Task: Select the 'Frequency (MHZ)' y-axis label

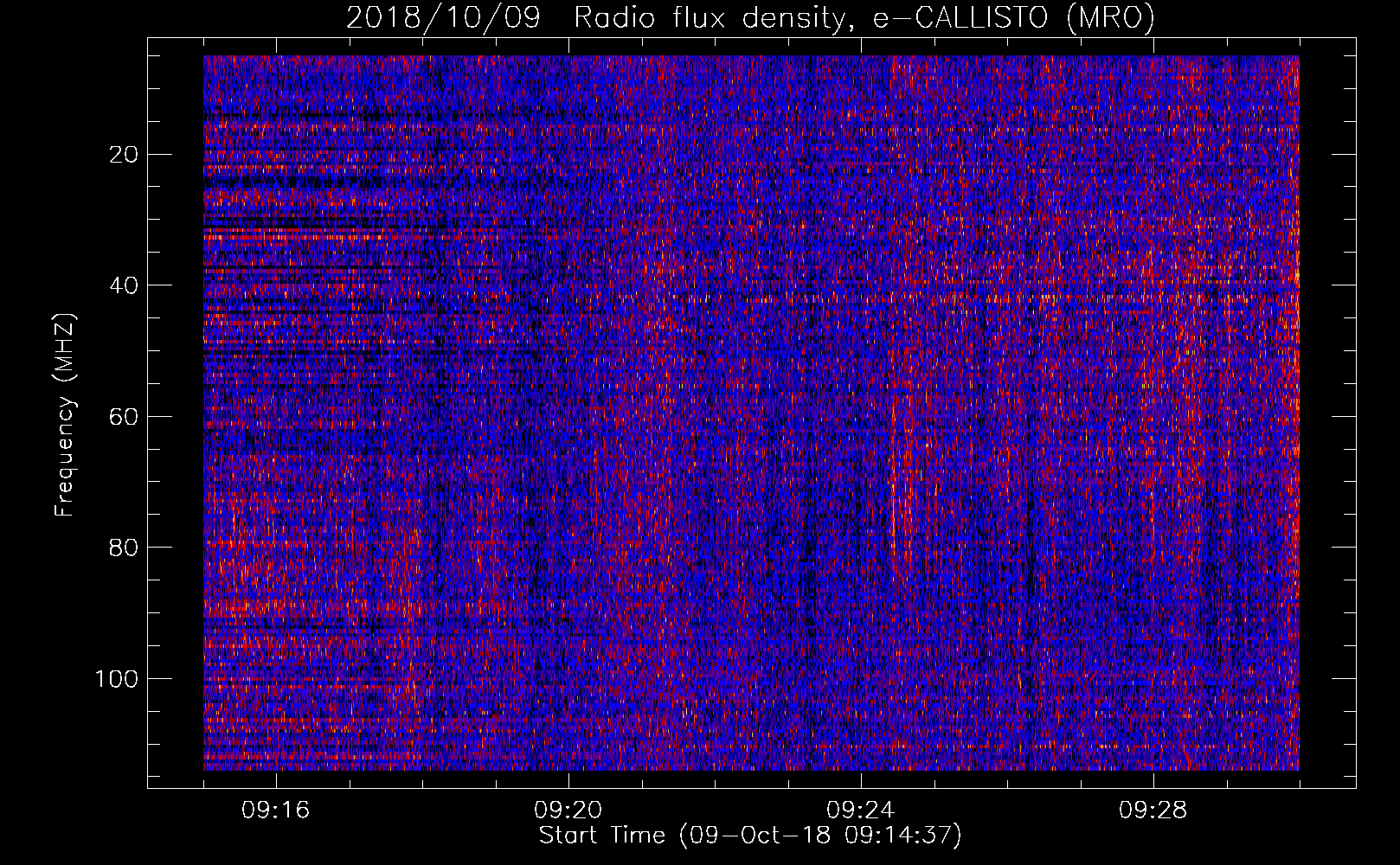Action: click(x=65, y=415)
